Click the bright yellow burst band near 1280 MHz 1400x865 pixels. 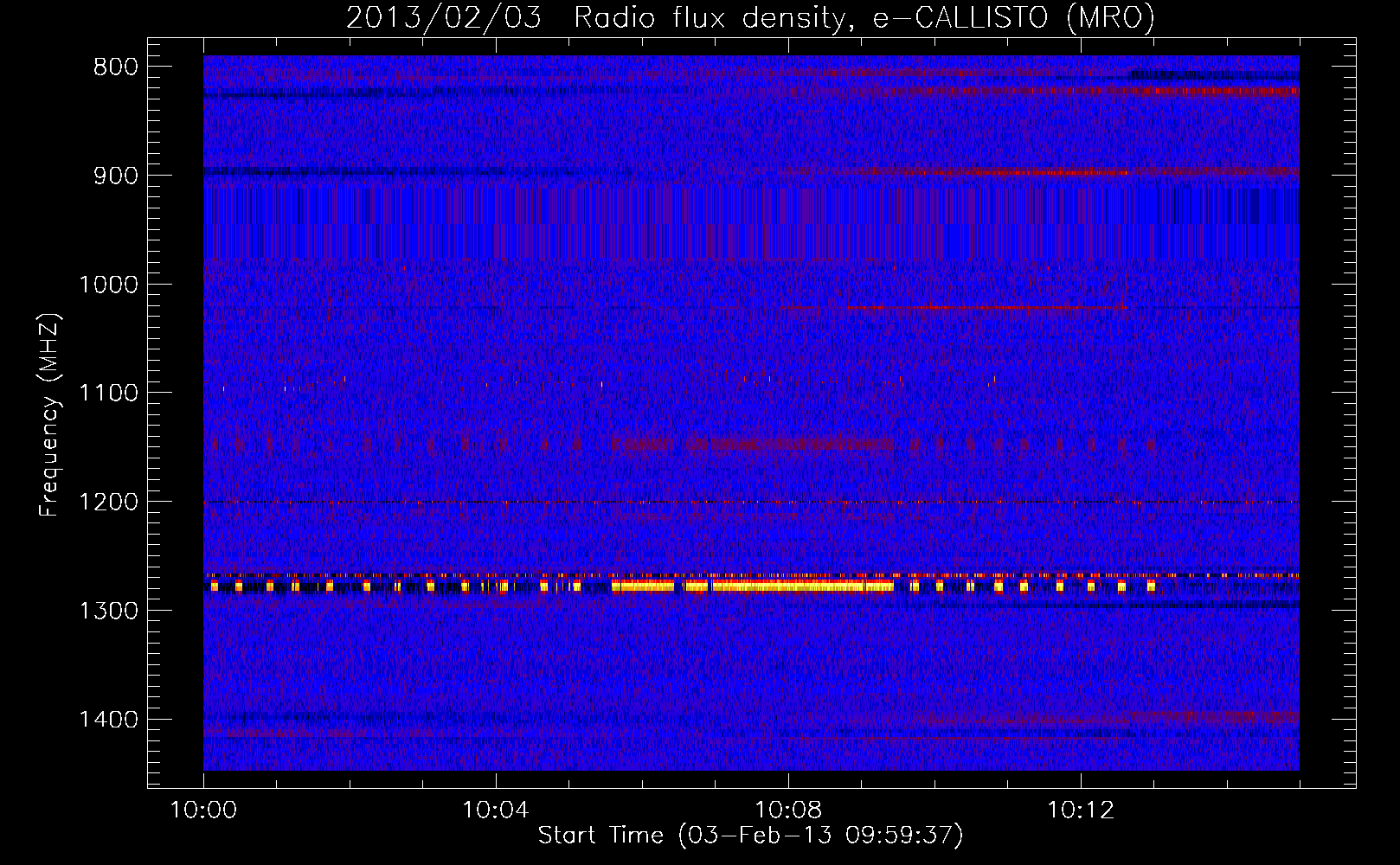[753, 586]
